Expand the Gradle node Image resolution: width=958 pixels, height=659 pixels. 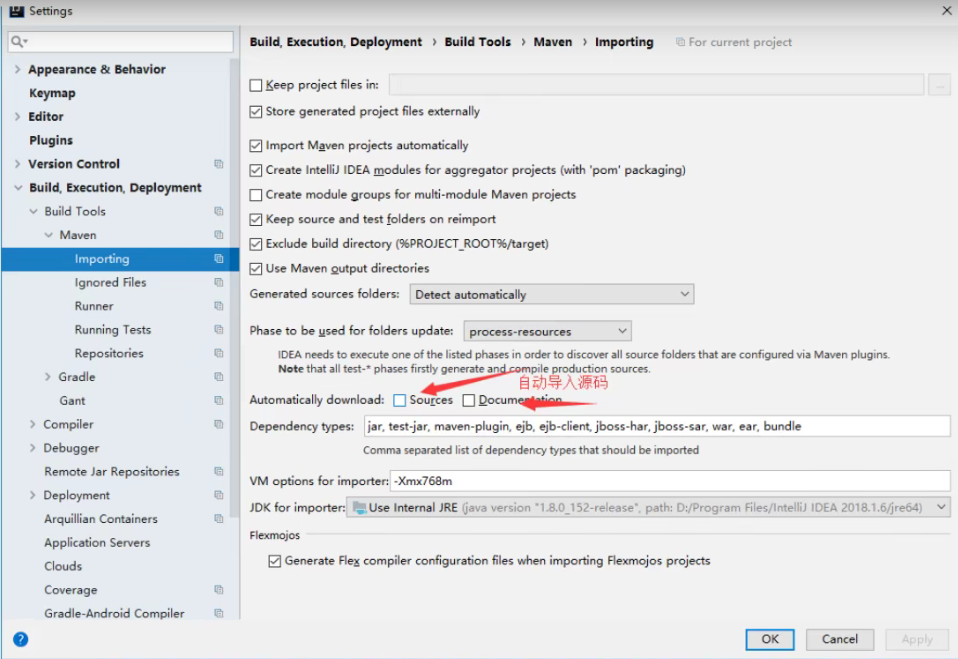point(48,377)
